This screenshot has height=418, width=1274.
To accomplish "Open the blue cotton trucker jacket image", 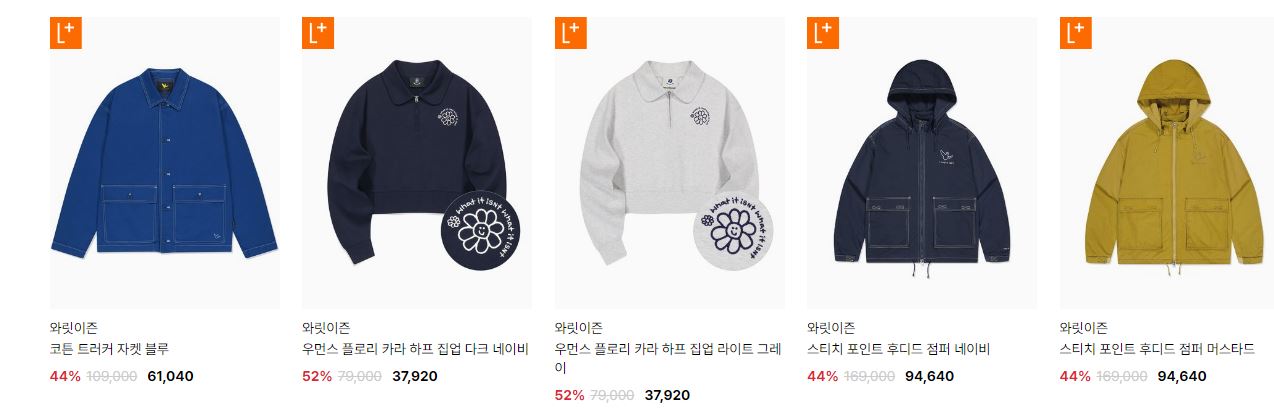I will (x=165, y=163).
